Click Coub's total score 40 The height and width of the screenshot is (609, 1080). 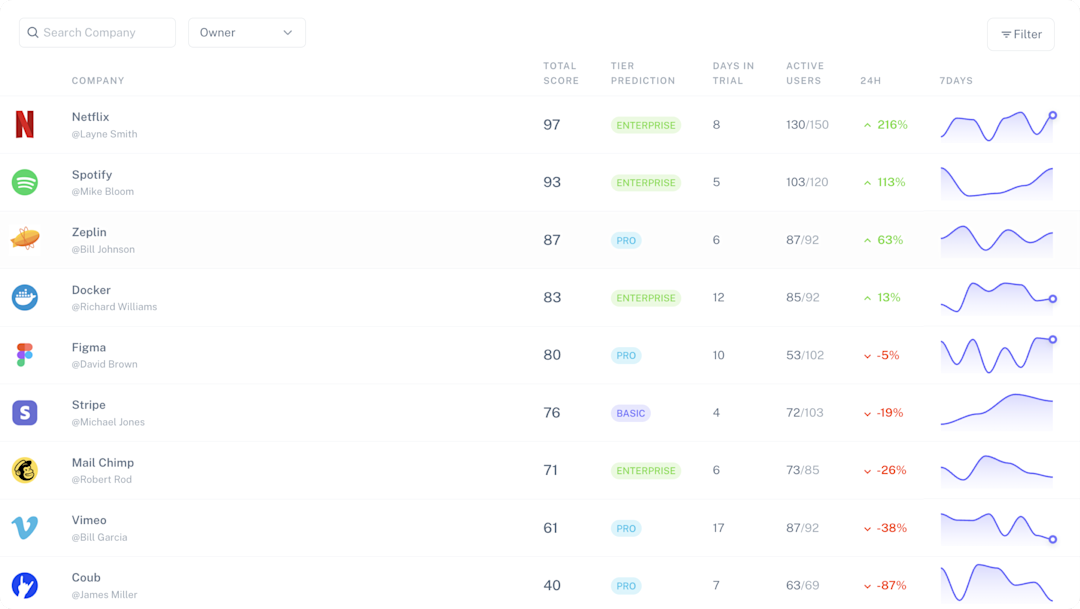552,586
